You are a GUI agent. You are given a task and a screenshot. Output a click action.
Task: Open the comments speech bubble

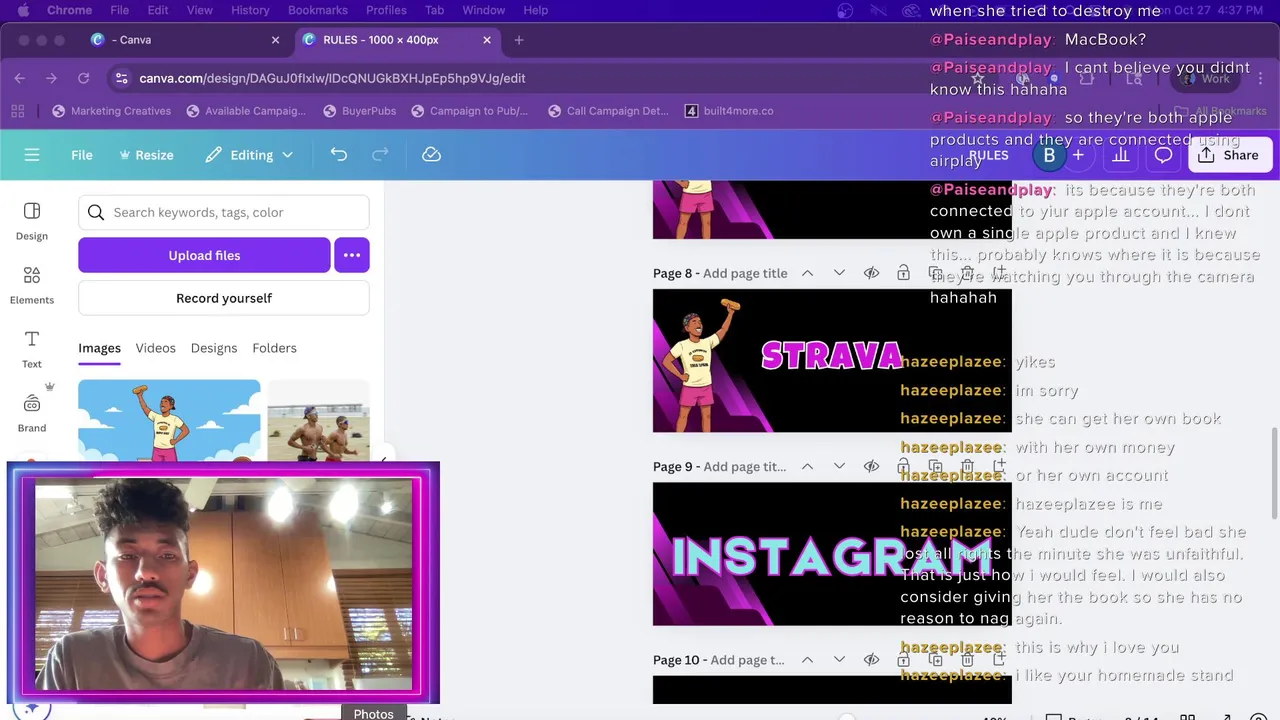click(1163, 155)
